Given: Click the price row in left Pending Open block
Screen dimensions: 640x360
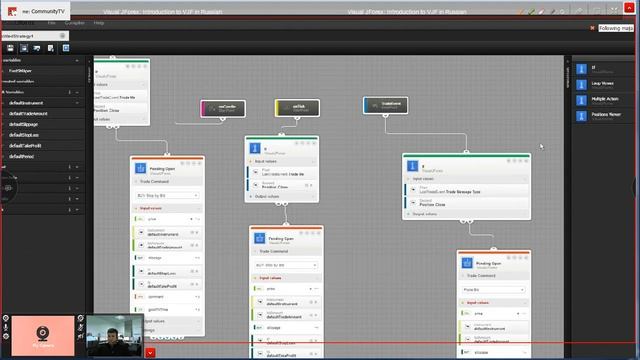Looking at the screenshot, I should point(167,219).
